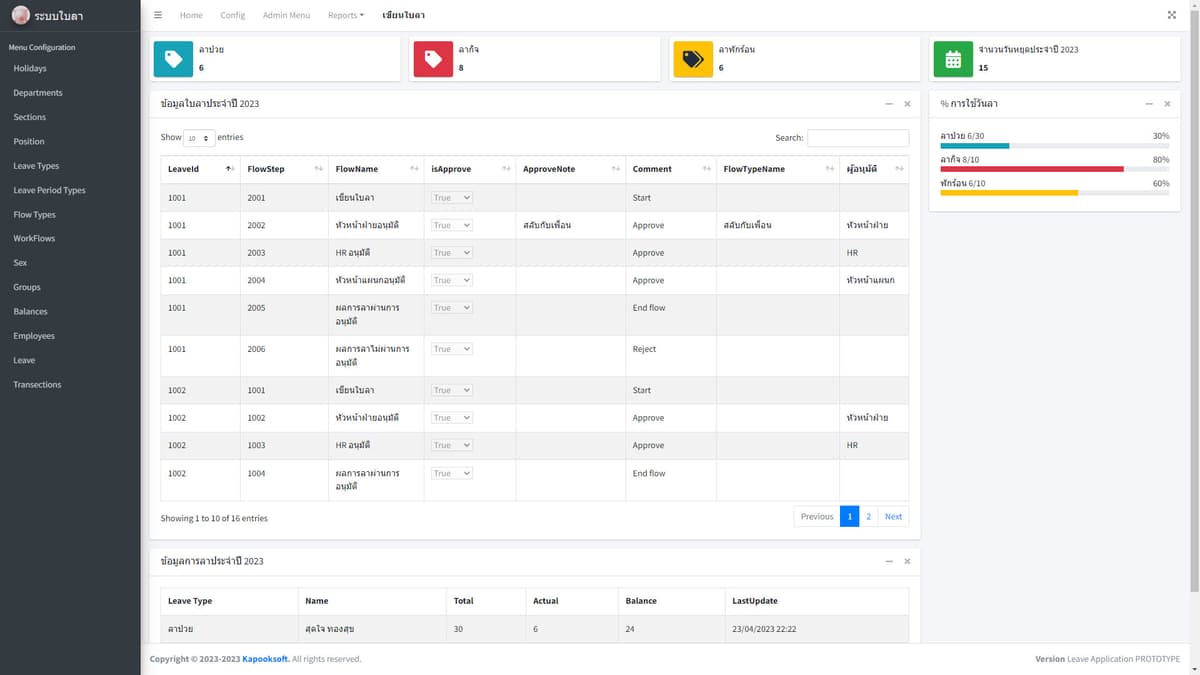The image size is (1200, 675).
Task: Click the red ลากิจ tag icon
Action: [x=433, y=59]
